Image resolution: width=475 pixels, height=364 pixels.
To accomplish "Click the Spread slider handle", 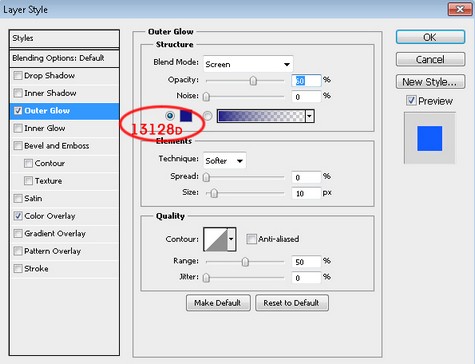I will pyautogui.click(x=206, y=177).
